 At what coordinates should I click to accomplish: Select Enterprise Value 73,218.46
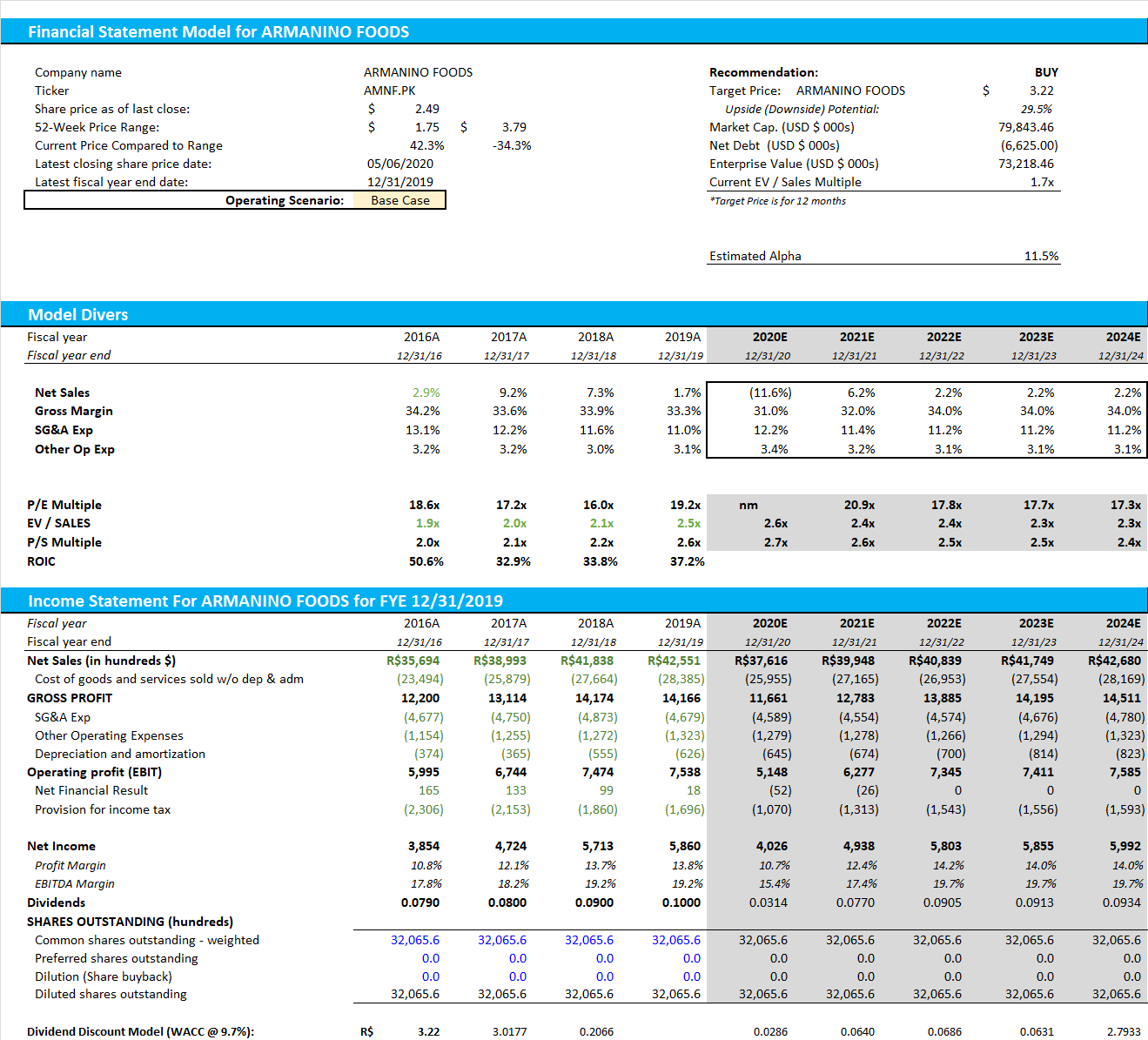[1025, 164]
